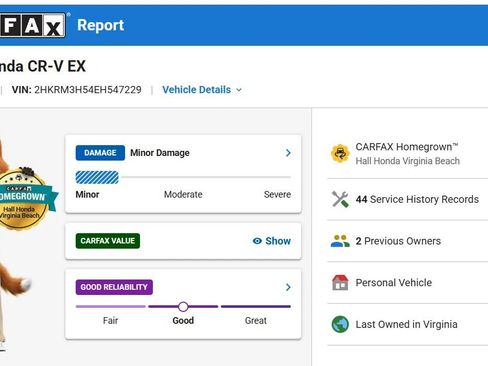Click the CARFAX logo in header
The height and width of the screenshot is (366, 488).
coord(33,25)
